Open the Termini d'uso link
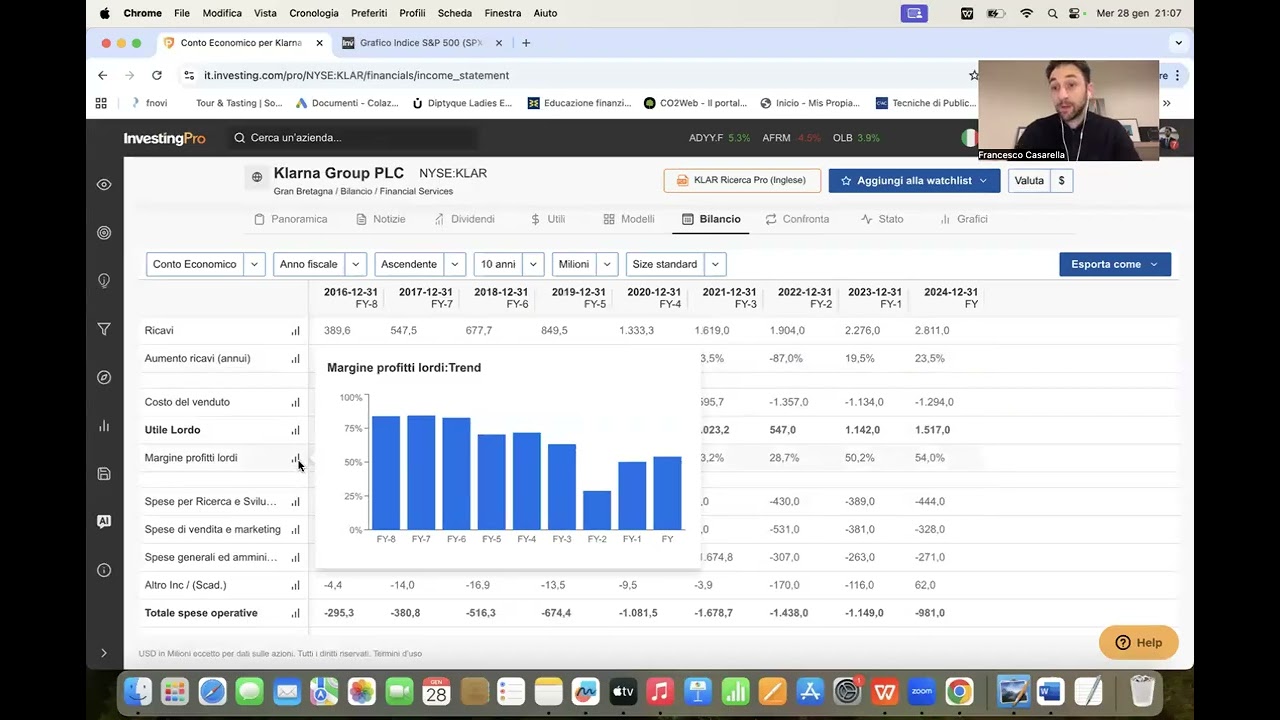The image size is (1280, 720). tap(398, 654)
